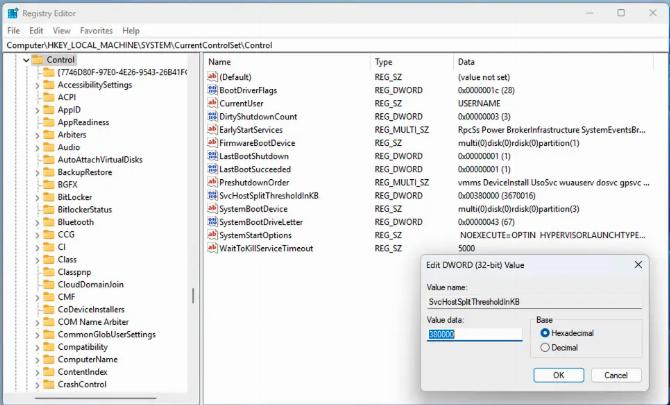Select the LastBootSucceeded DWORD icon

[212, 169]
